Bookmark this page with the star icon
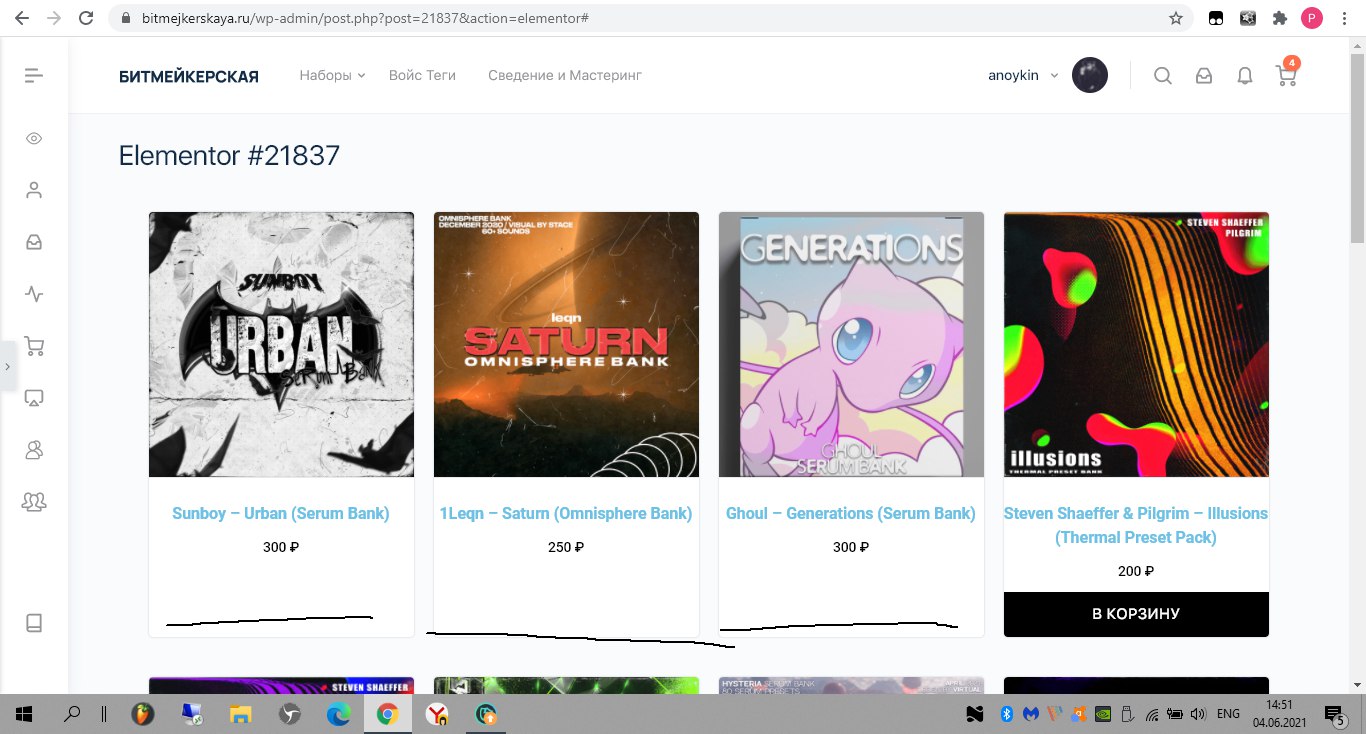Viewport: 1366px width, 734px height. (1176, 18)
